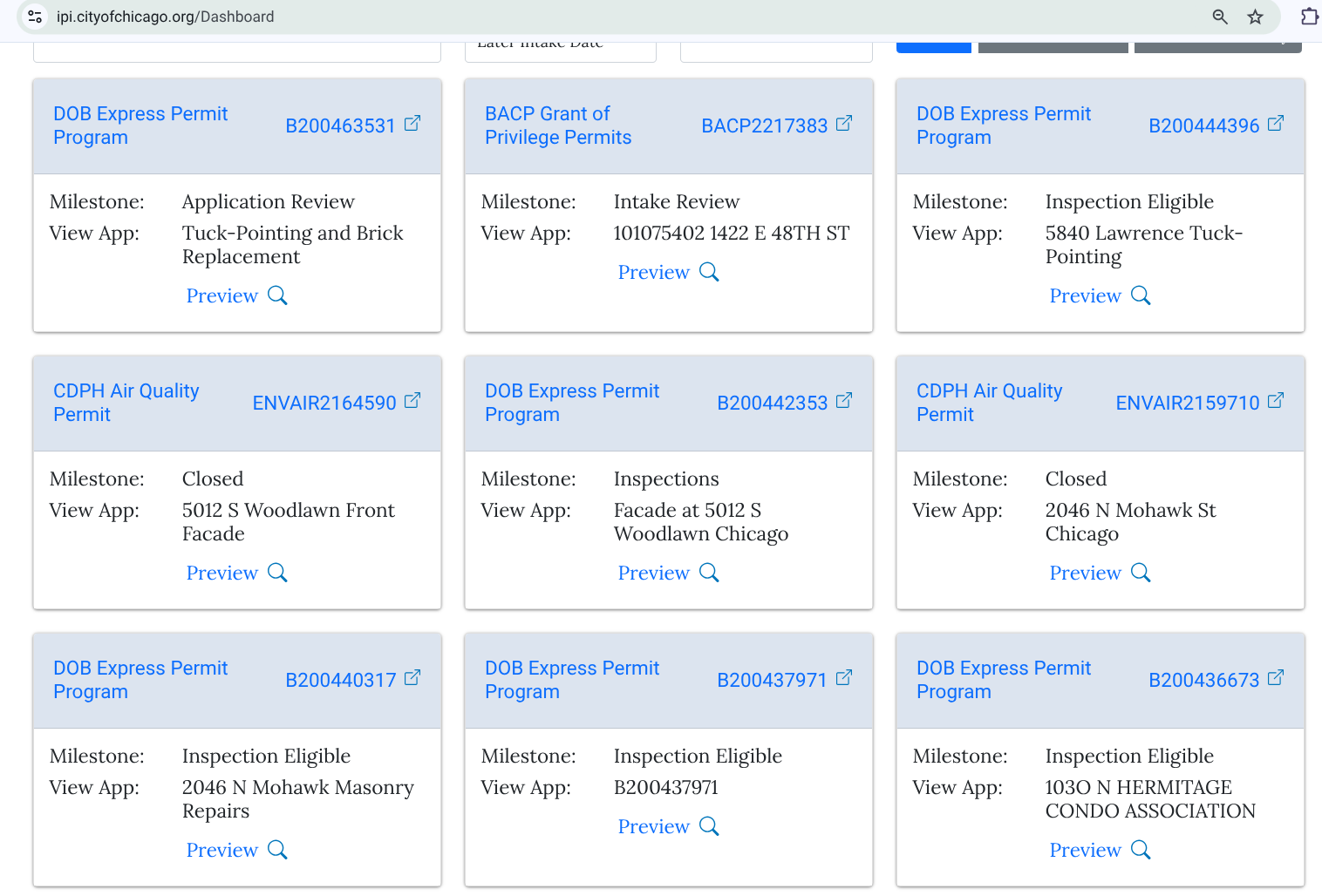Click magnifier icon in Tuck-Pointing and Brick Replacement card
1322x896 pixels.
277,295
